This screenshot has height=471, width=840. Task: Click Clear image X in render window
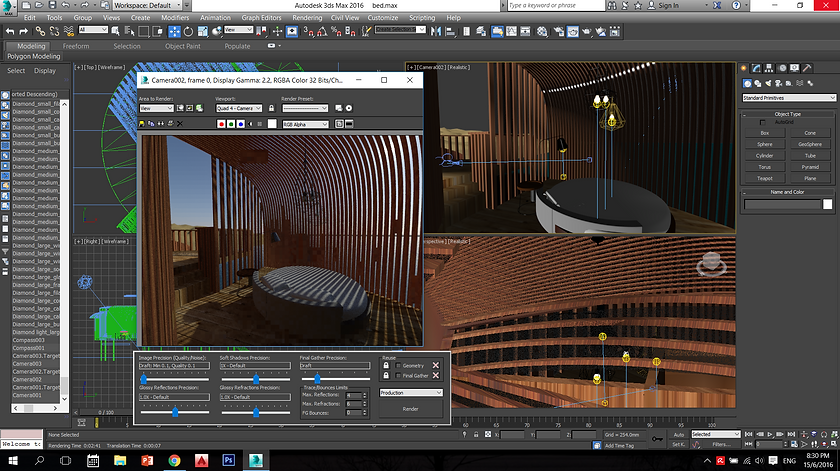[180, 124]
